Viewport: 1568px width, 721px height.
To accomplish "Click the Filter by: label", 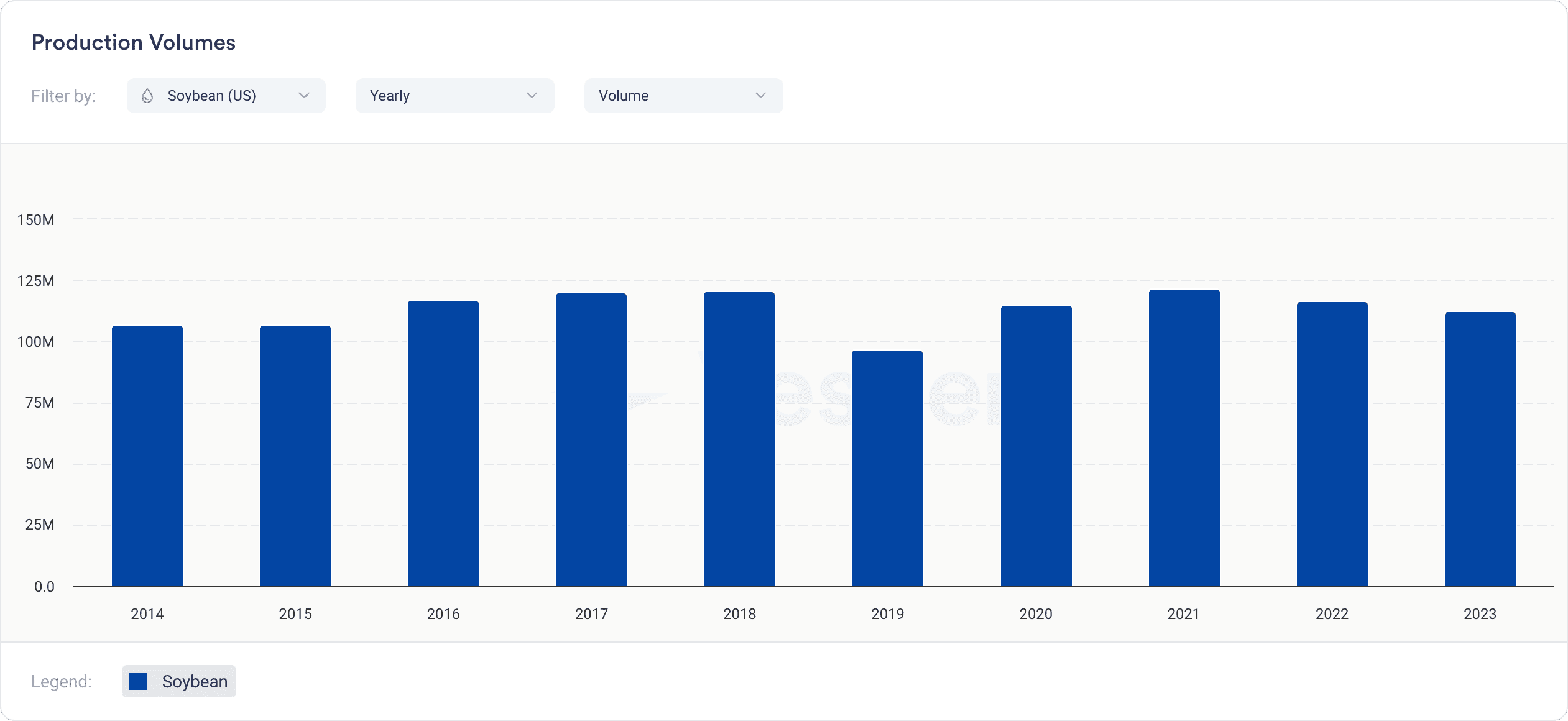I will (x=63, y=96).
